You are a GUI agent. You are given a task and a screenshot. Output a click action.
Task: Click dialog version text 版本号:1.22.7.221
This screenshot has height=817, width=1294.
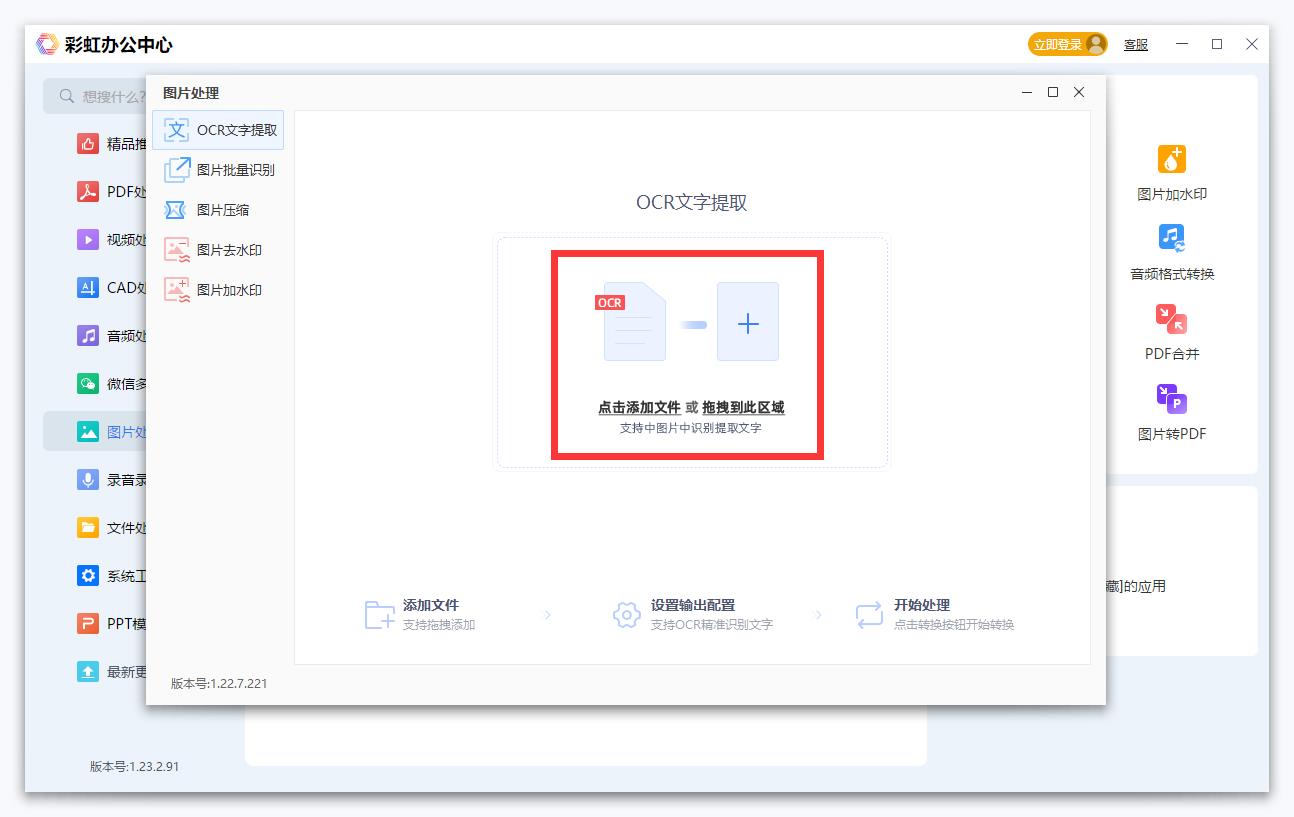(219, 684)
